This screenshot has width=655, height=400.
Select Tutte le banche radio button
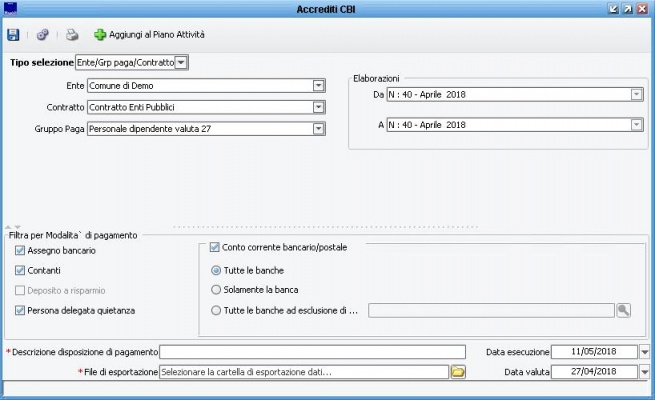click(216, 271)
